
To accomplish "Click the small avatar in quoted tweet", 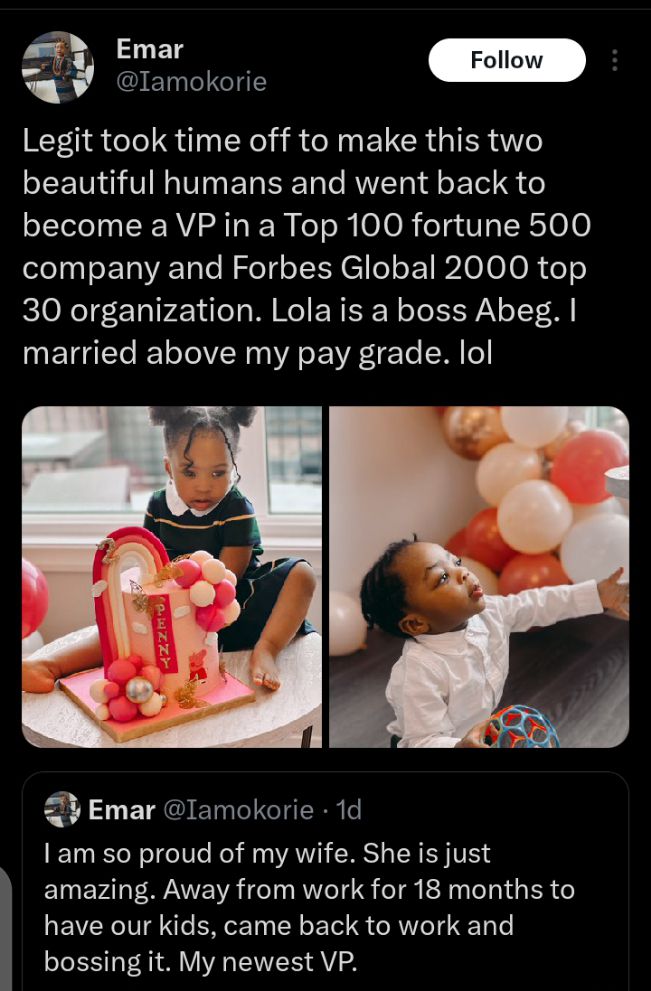I will (x=62, y=809).
